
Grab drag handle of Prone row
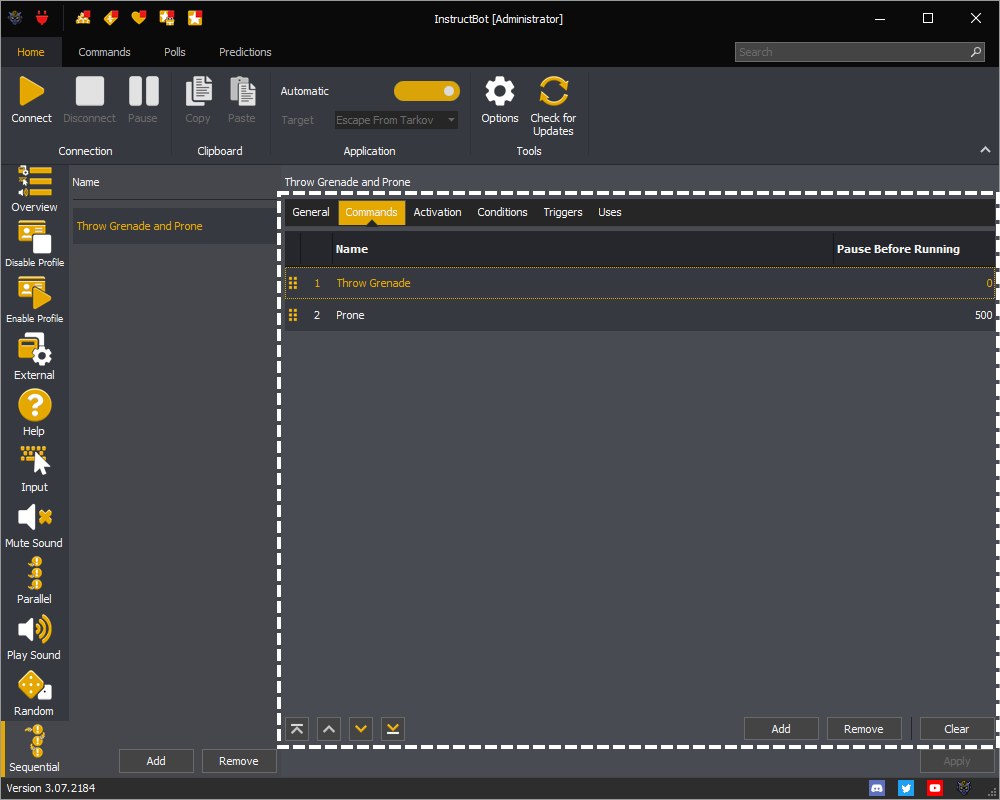pyautogui.click(x=293, y=315)
